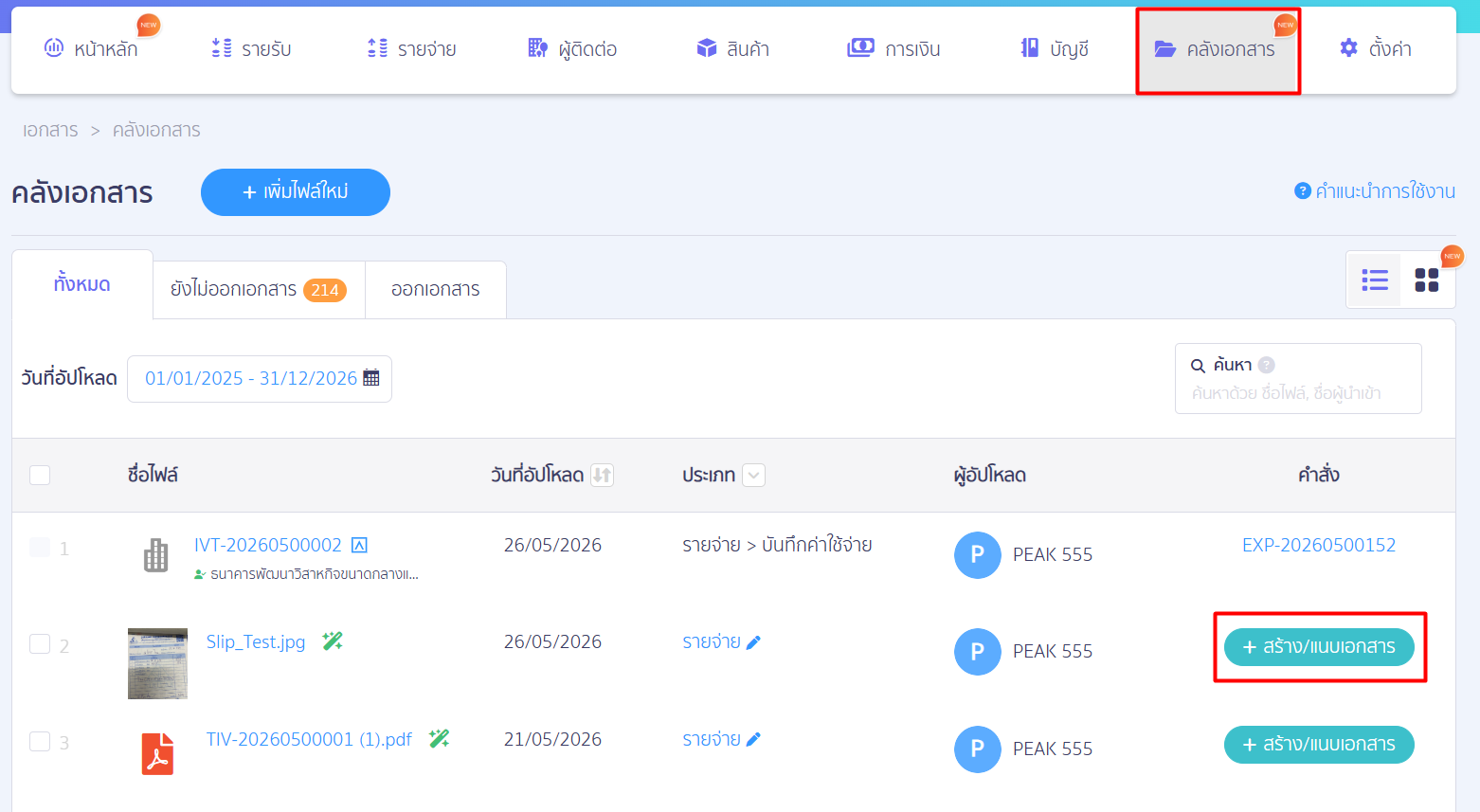
Task: Click the PEAK 555 avatar in row 3
Action: [978, 749]
